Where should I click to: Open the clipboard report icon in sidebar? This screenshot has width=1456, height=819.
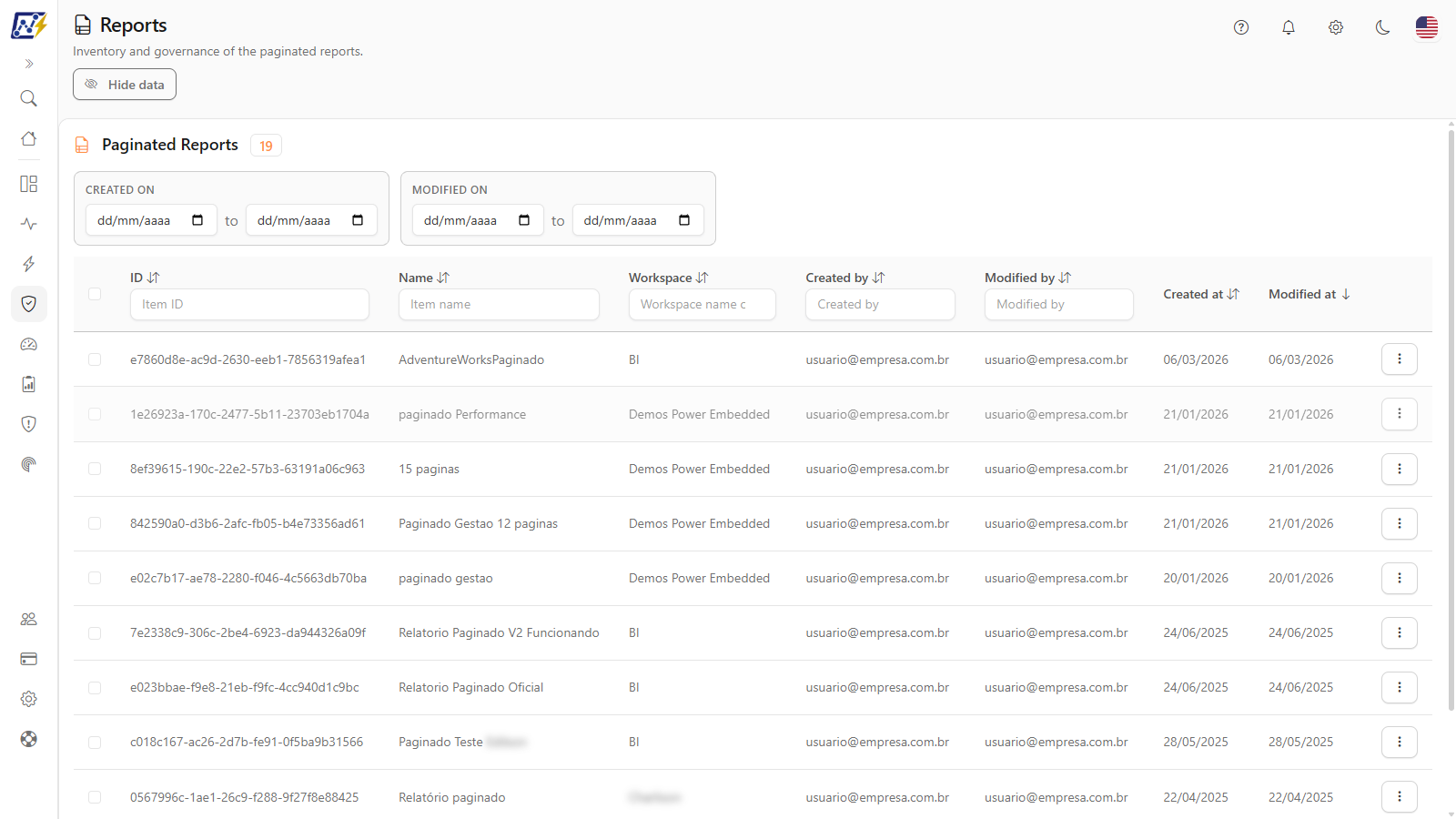click(29, 384)
